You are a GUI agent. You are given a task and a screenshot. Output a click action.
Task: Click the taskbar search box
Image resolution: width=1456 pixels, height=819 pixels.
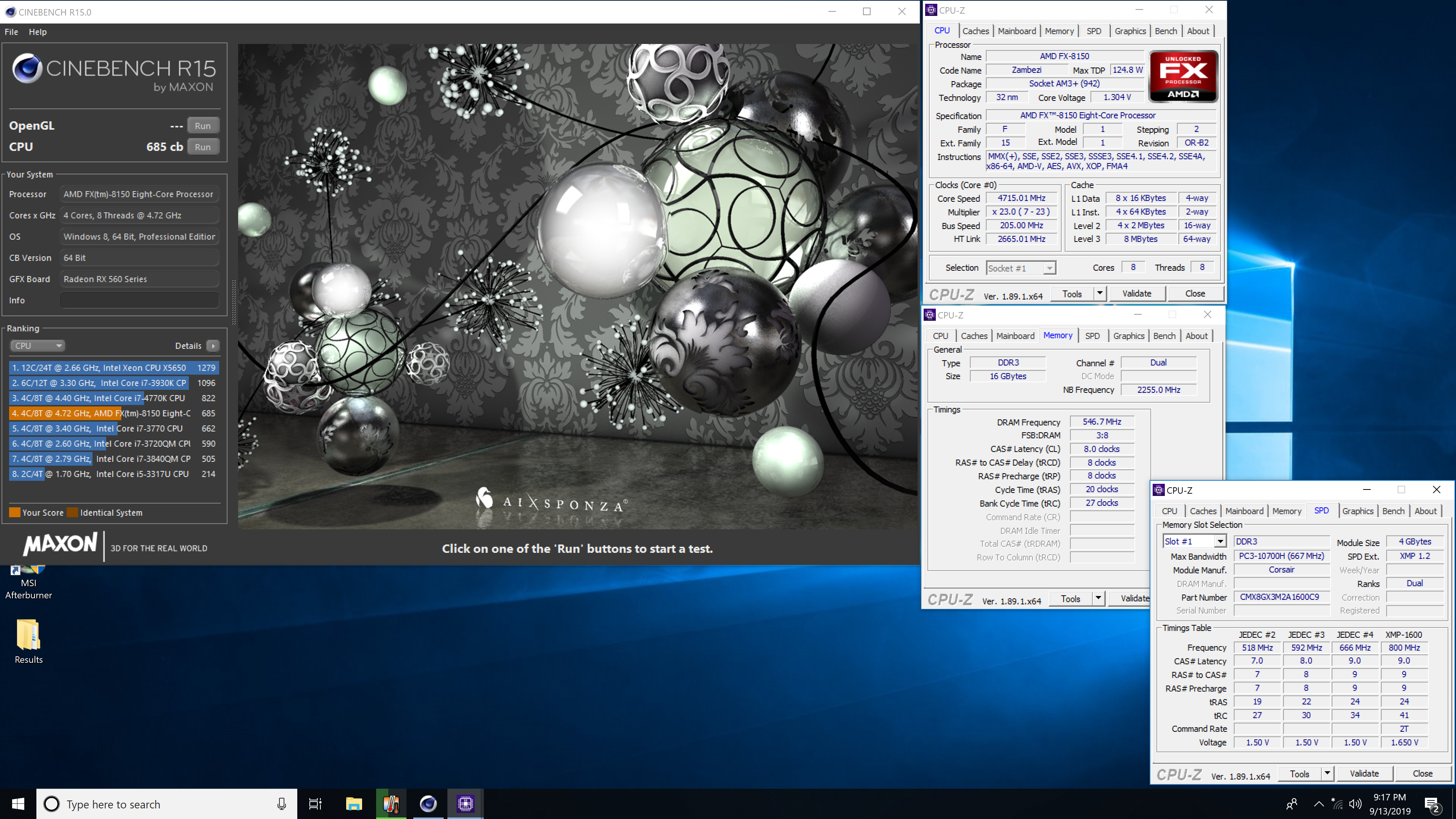click(x=167, y=804)
